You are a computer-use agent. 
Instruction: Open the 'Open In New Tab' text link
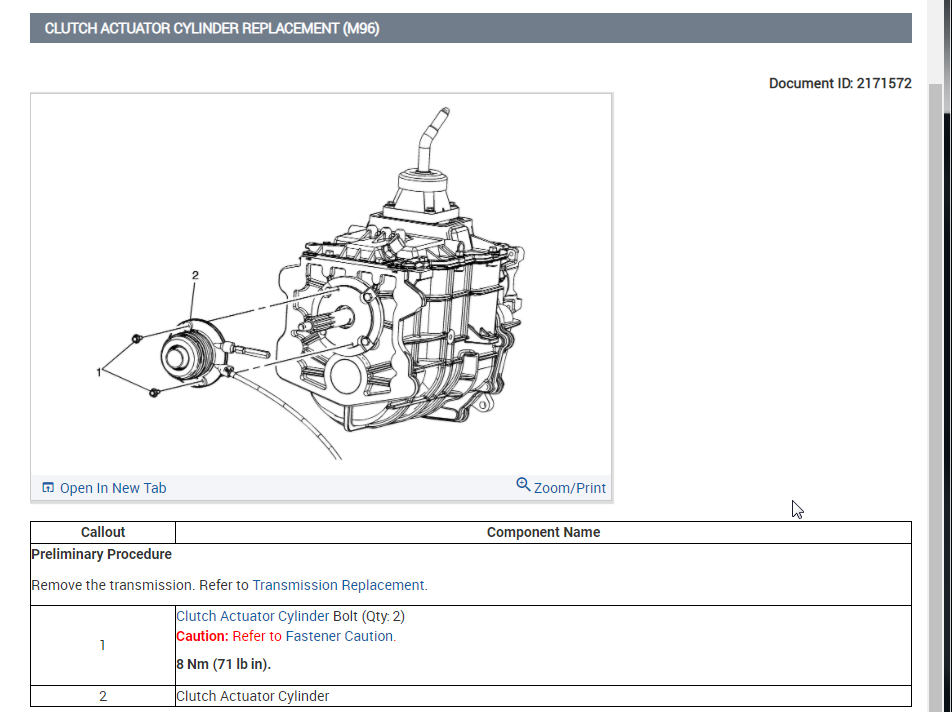(x=113, y=488)
